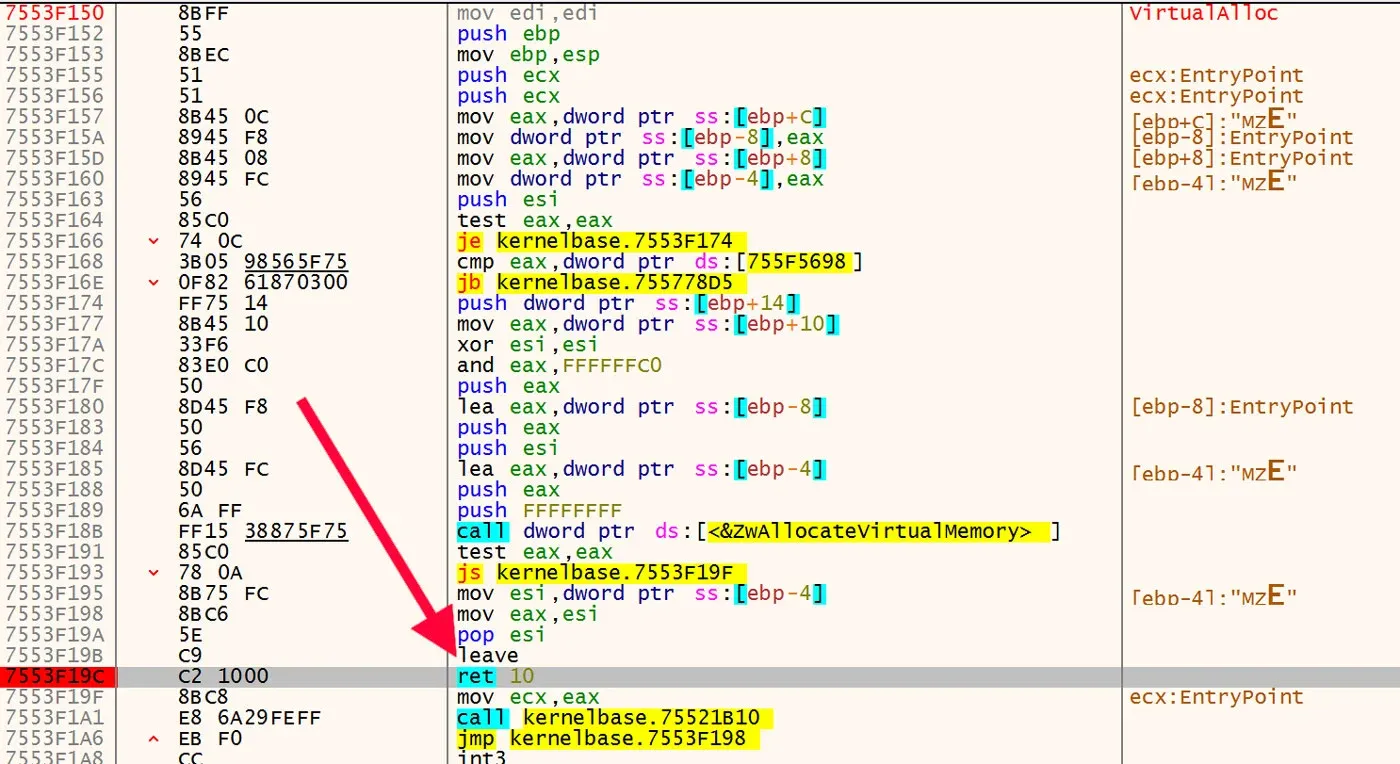Click opcode bytes 'EB F0'
Screen dimensions: 1400x764
coord(210,738)
